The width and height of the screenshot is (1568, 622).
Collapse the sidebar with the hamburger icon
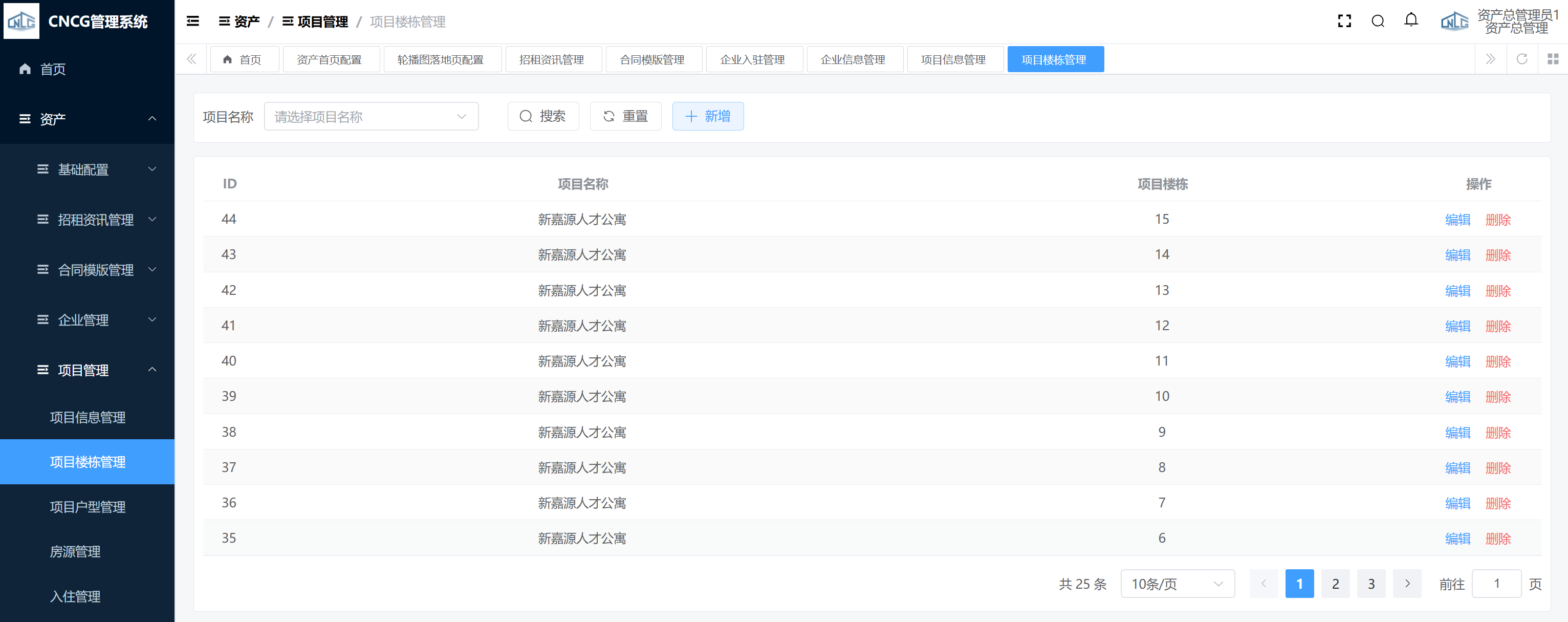pyautogui.click(x=193, y=22)
